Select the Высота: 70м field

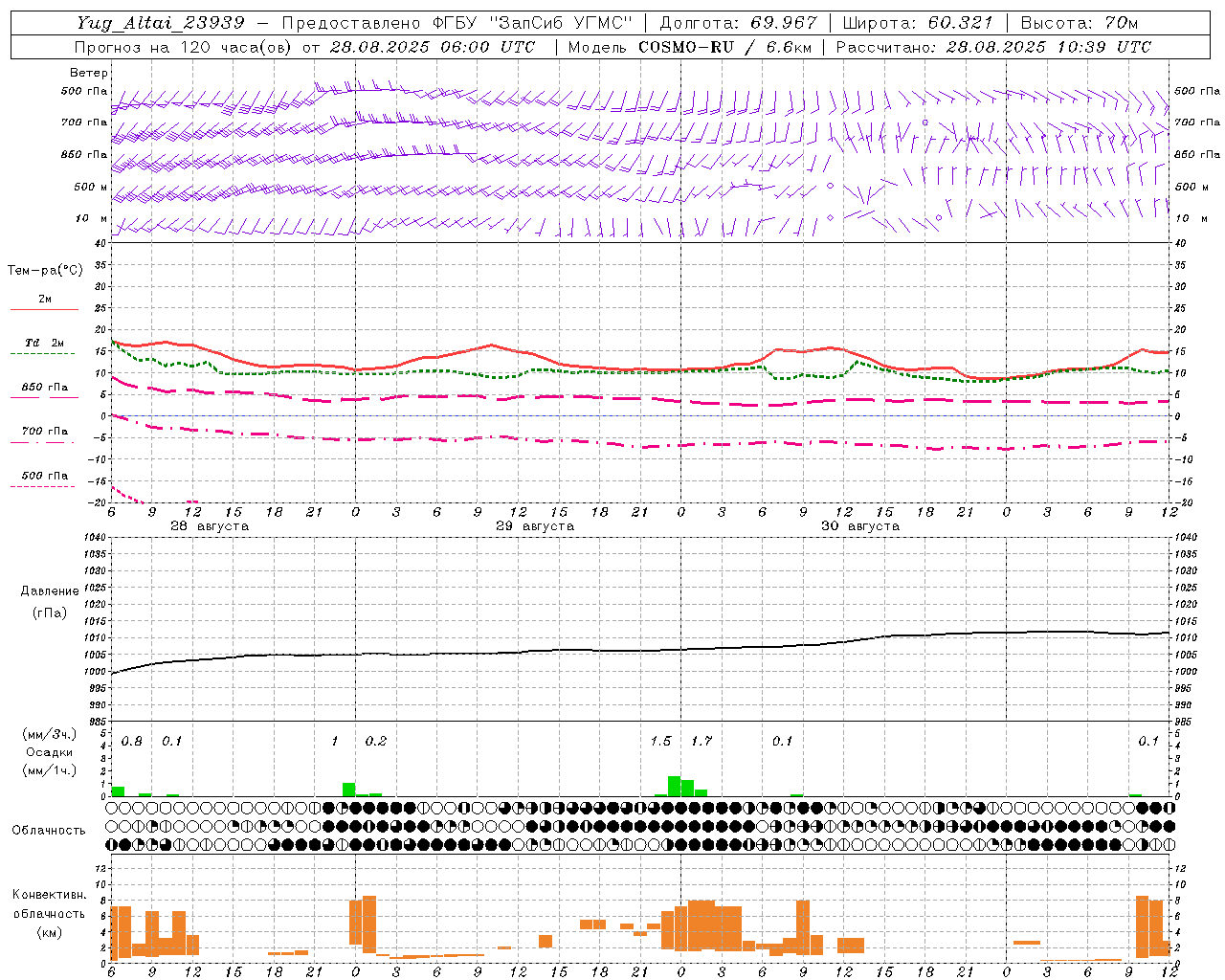[1080, 23]
